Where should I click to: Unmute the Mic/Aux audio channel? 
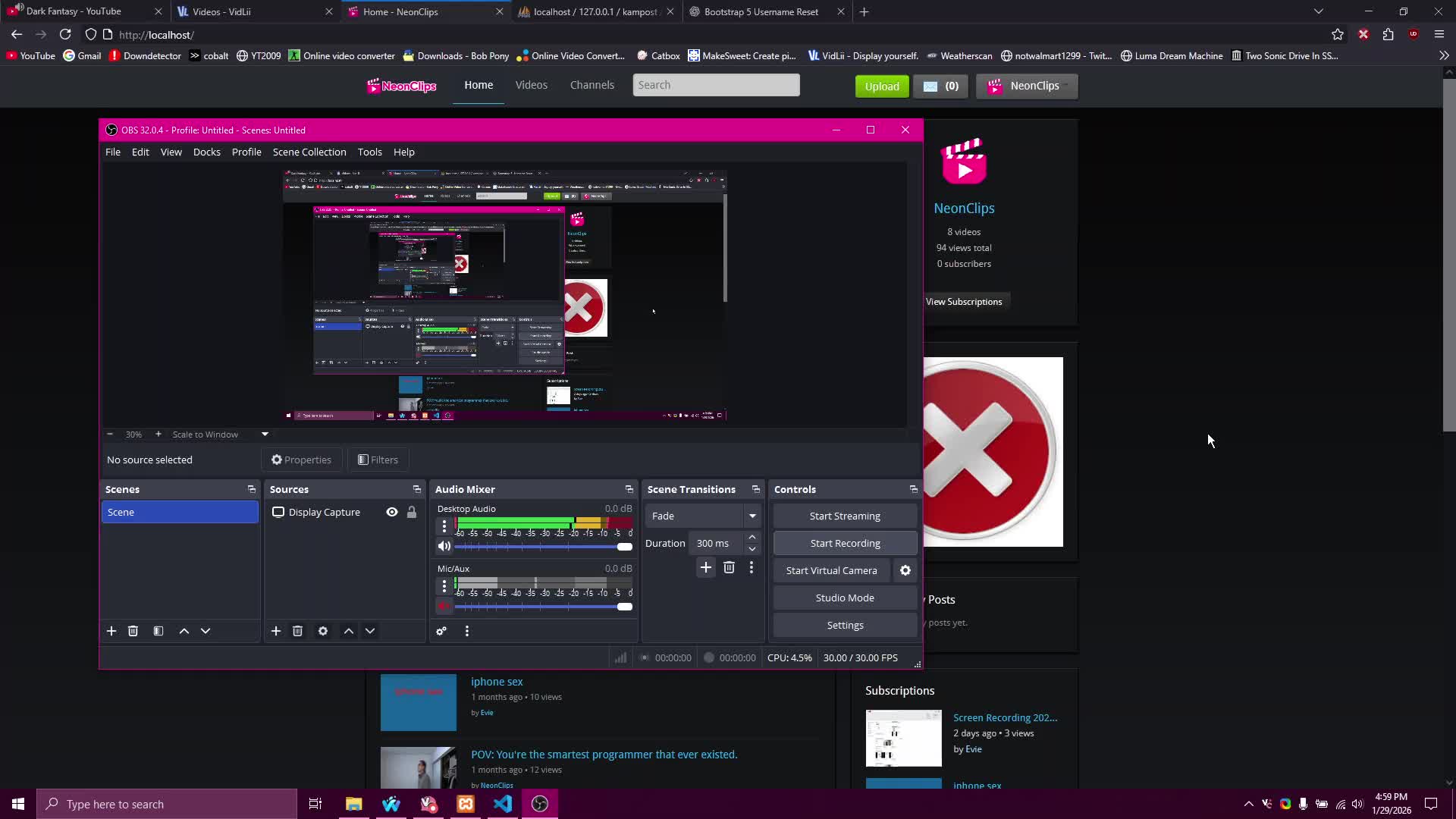[x=444, y=607]
